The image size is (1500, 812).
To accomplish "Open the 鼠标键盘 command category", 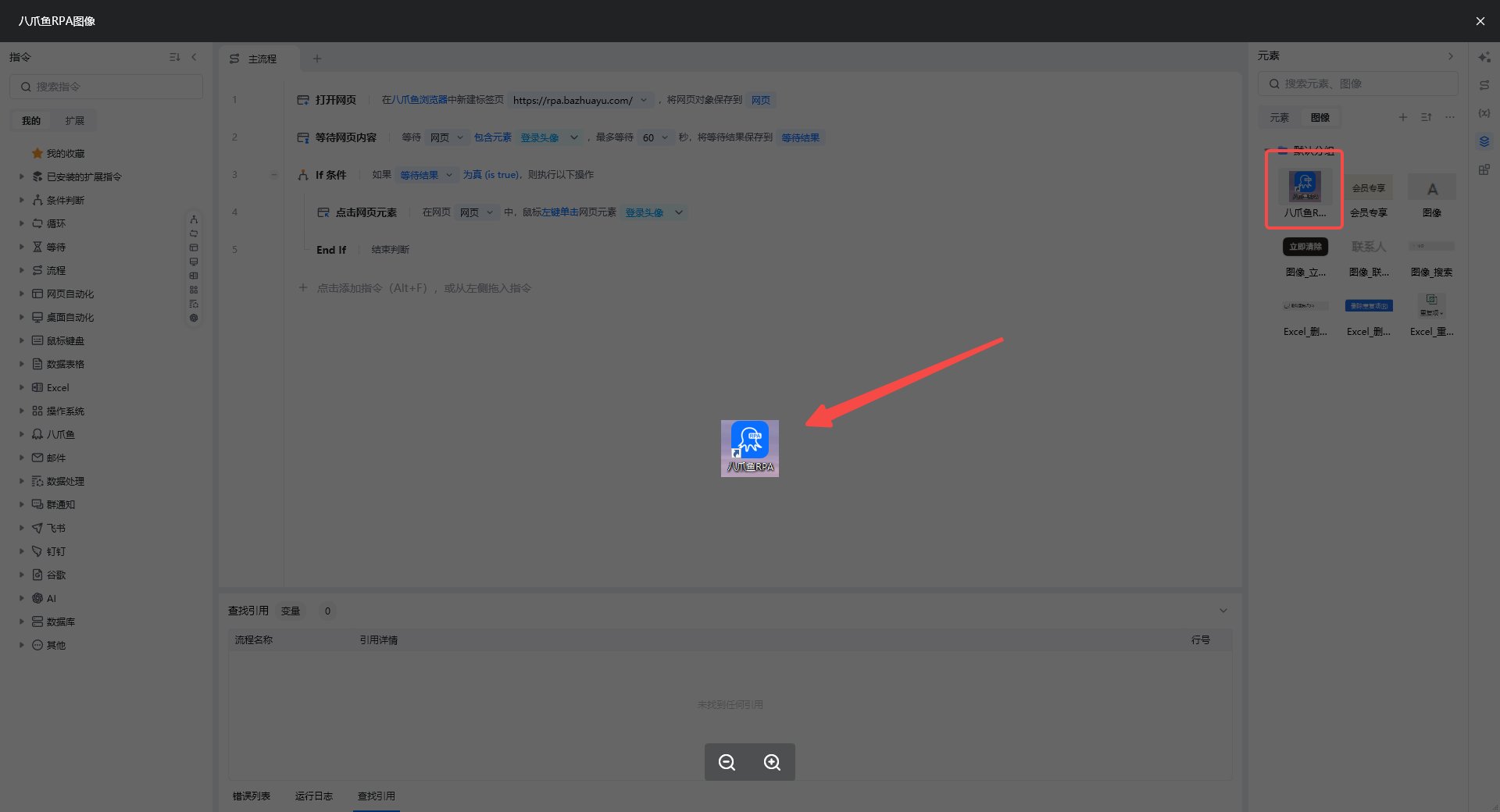I will click(x=66, y=340).
